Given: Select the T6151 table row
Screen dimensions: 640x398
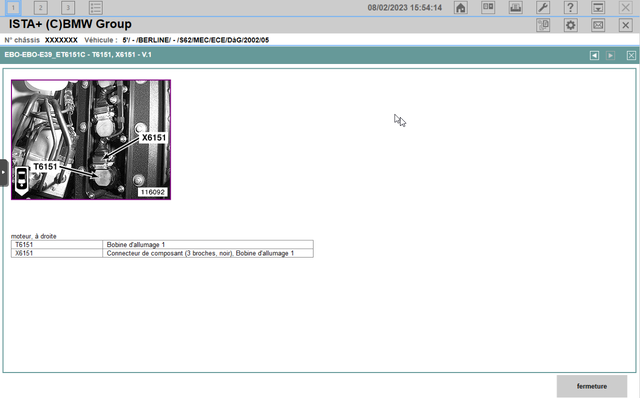Looking at the screenshot, I should click(162, 245).
